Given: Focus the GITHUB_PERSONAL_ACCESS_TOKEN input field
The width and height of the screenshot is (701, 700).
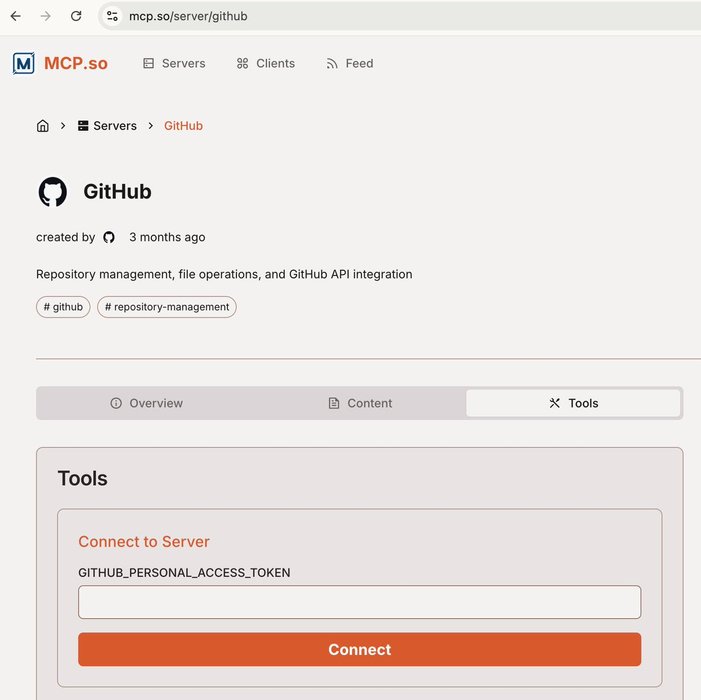Looking at the screenshot, I should (359, 602).
